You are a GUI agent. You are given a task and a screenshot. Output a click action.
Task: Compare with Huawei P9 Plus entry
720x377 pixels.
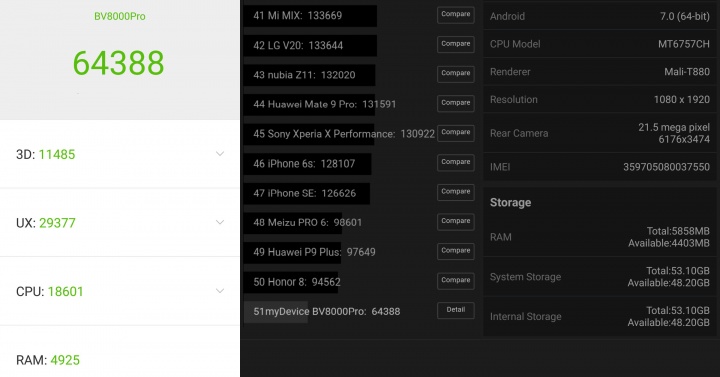(456, 251)
